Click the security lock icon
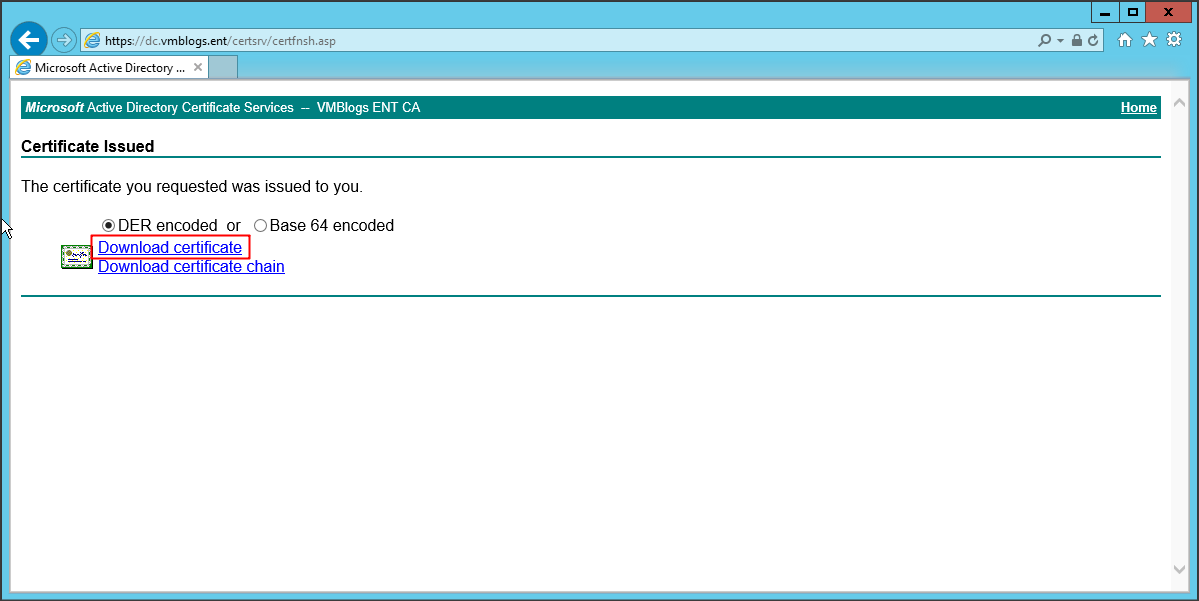The height and width of the screenshot is (601, 1199). [x=1077, y=41]
